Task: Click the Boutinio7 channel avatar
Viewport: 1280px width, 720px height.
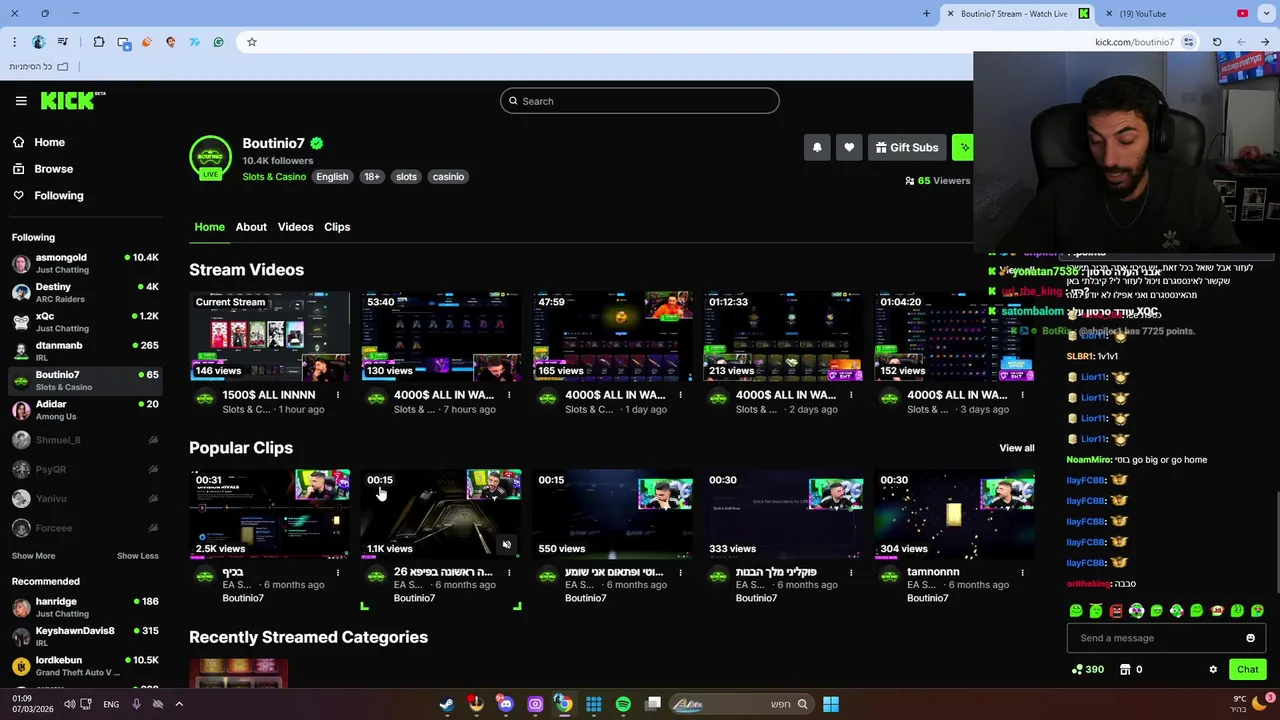Action: pyautogui.click(x=210, y=157)
